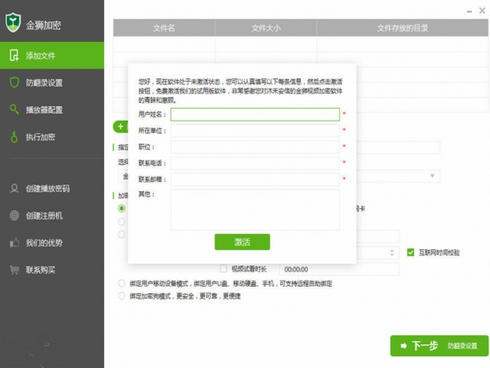
Task: Expand the dropdown arrow behind the dialog
Action: pyautogui.click(x=432, y=176)
